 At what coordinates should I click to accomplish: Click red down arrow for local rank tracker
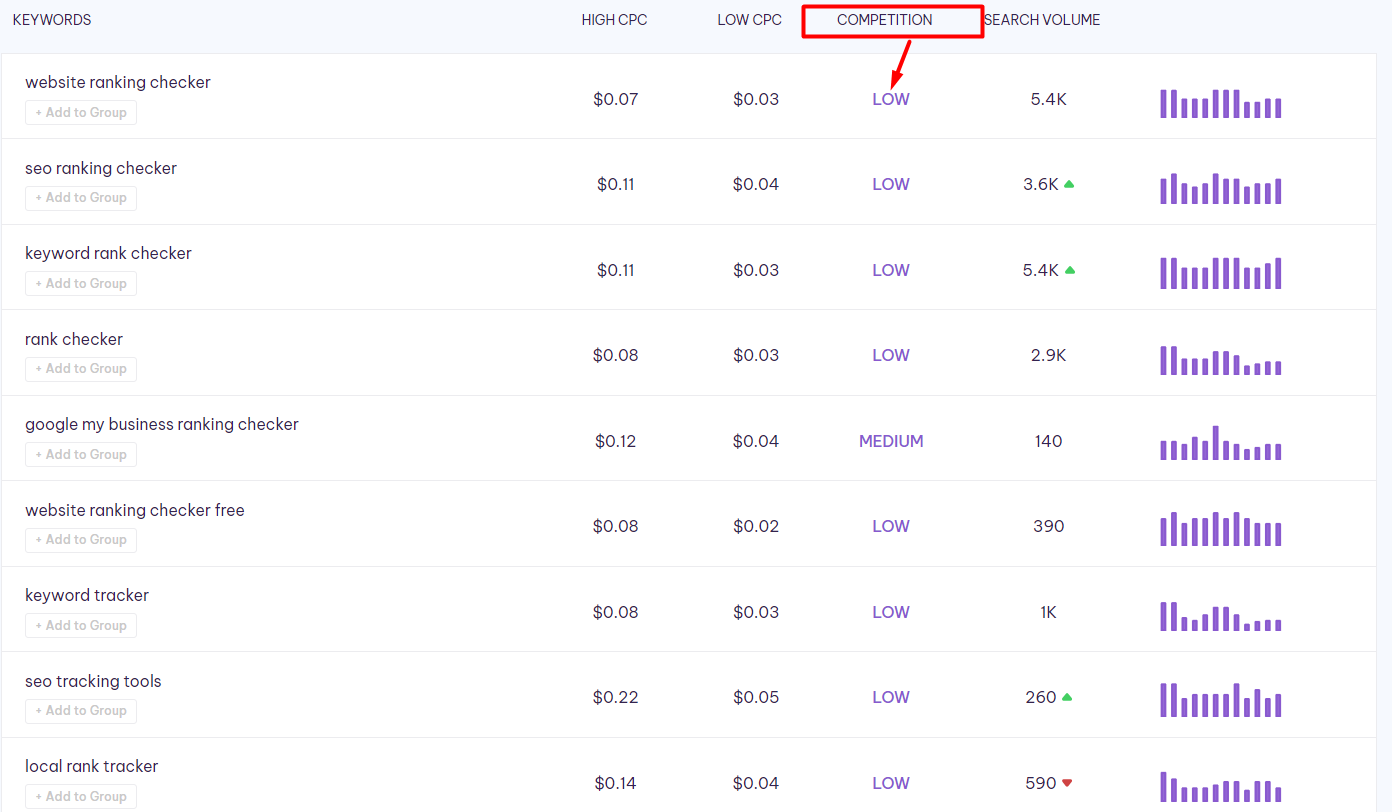tap(1067, 783)
